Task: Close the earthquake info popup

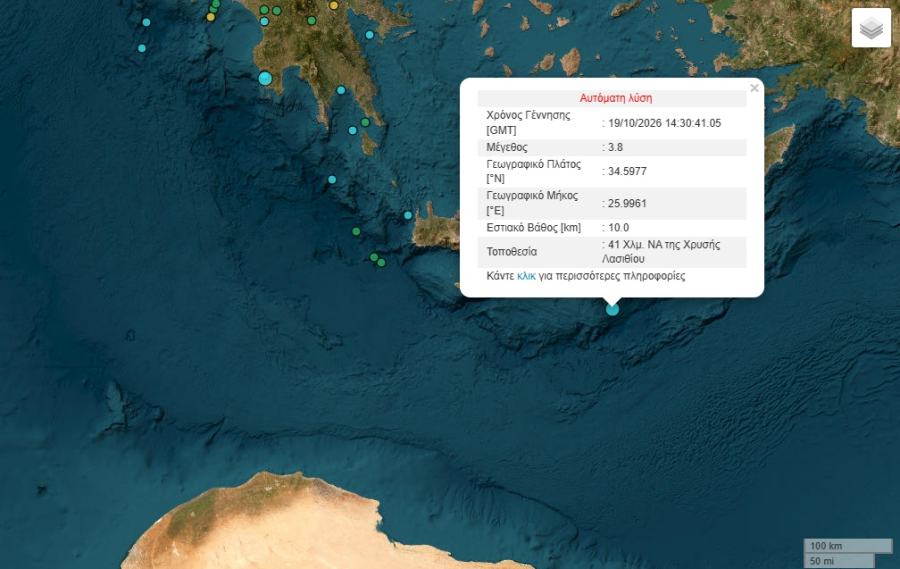Action: (x=754, y=88)
